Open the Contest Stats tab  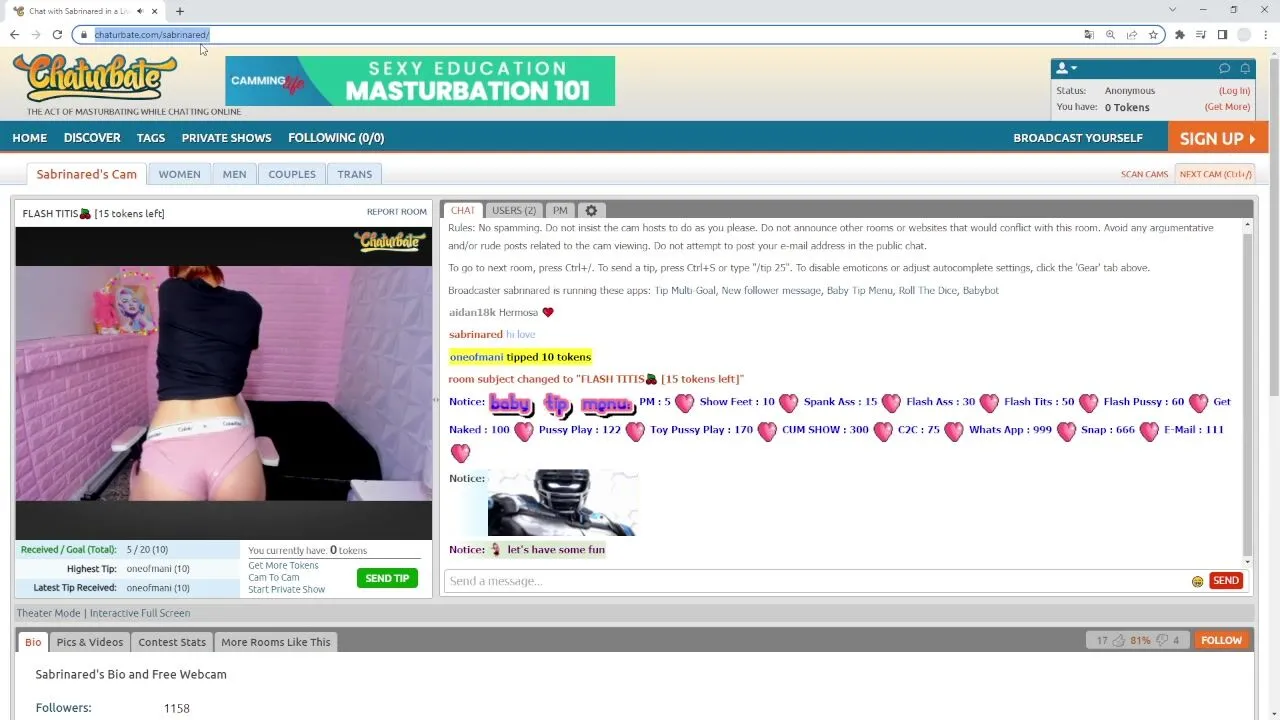coord(172,642)
